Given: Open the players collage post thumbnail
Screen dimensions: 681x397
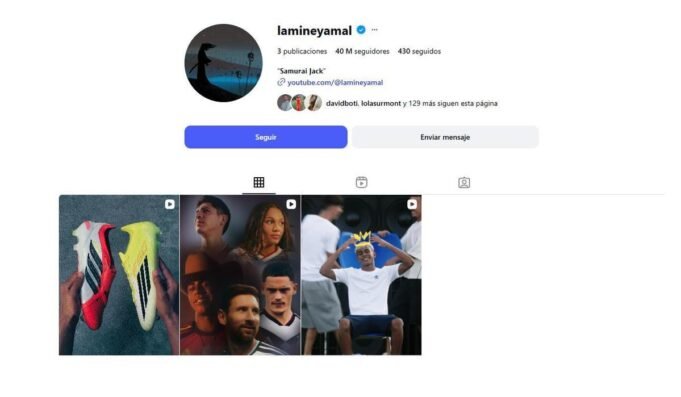Looking at the screenshot, I should [240, 275].
